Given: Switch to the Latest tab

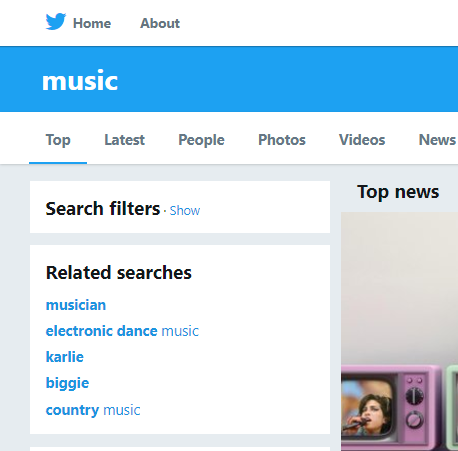Looking at the screenshot, I should coord(124,140).
